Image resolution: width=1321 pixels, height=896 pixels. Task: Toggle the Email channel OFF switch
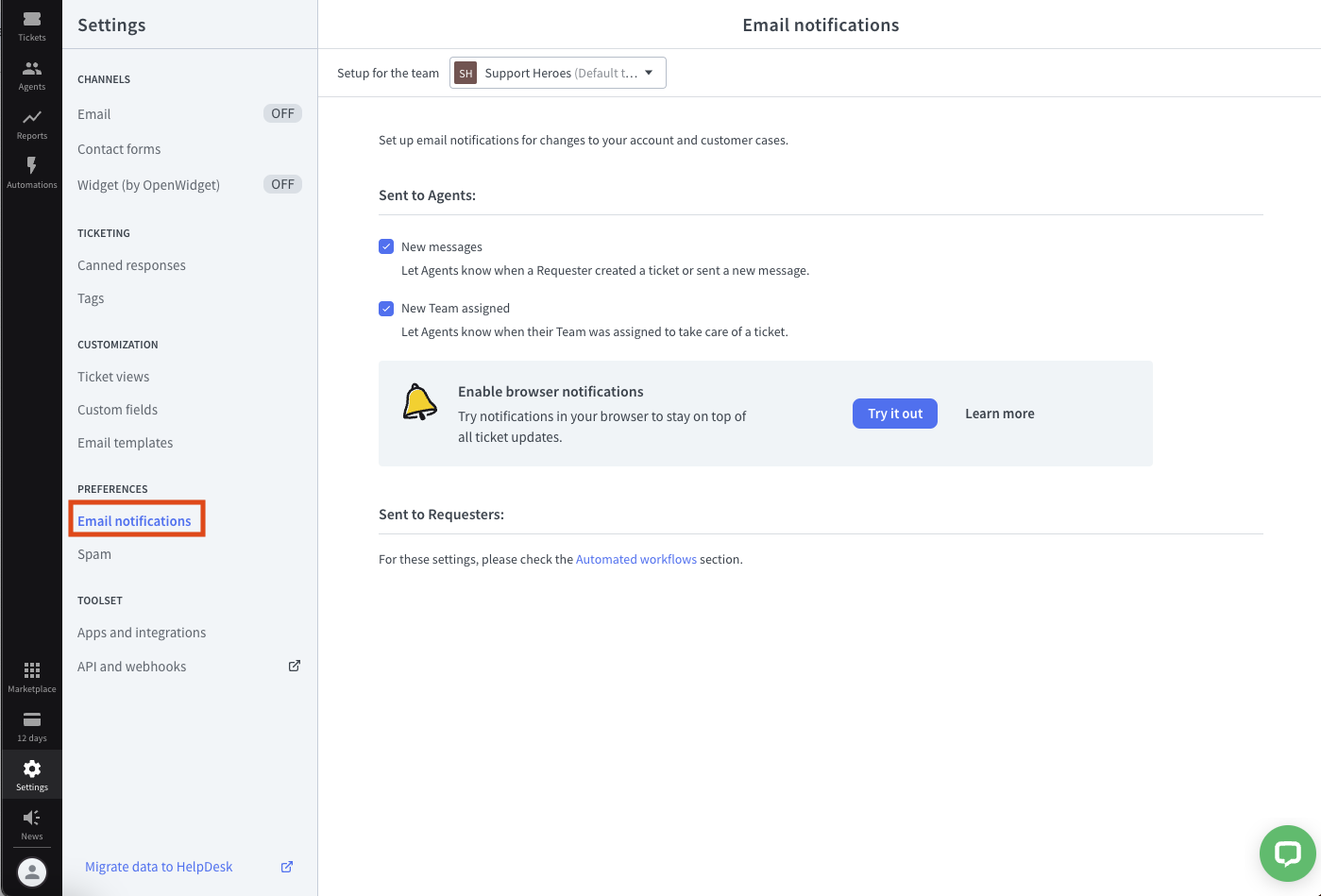pyautogui.click(x=282, y=113)
